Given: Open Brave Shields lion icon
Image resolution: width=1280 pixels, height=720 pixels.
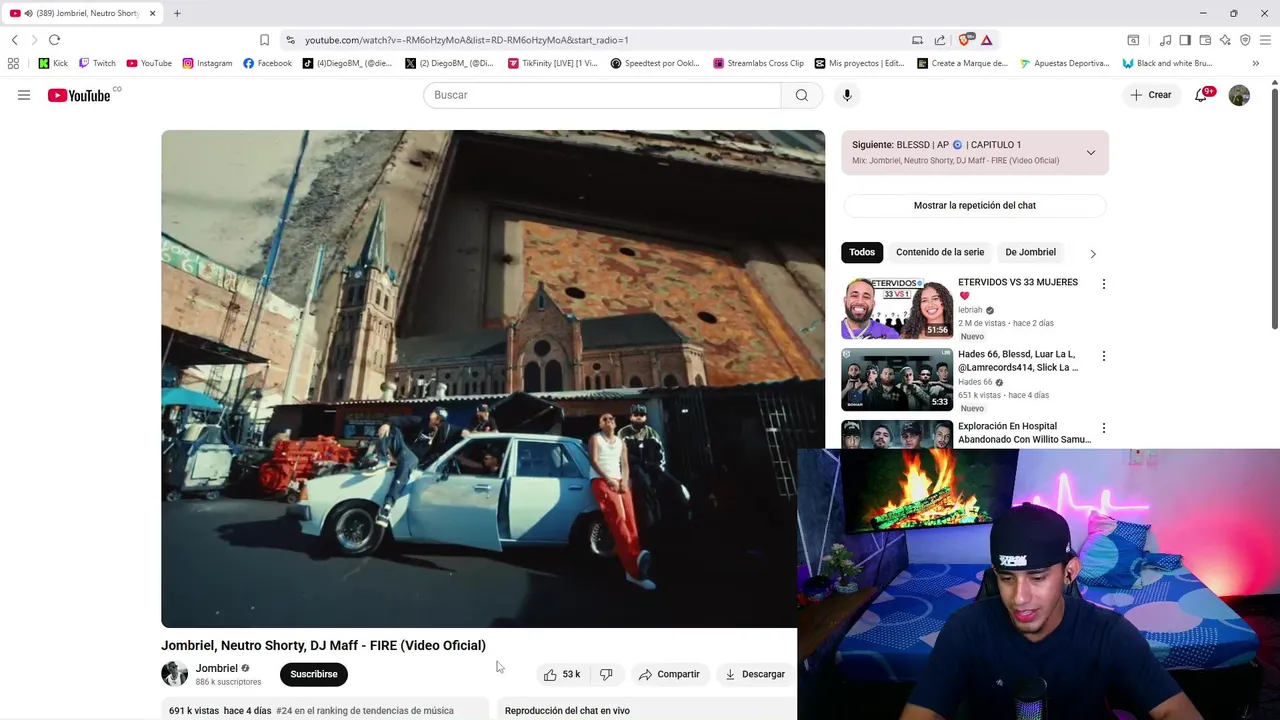Looking at the screenshot, I should point(965,40).
